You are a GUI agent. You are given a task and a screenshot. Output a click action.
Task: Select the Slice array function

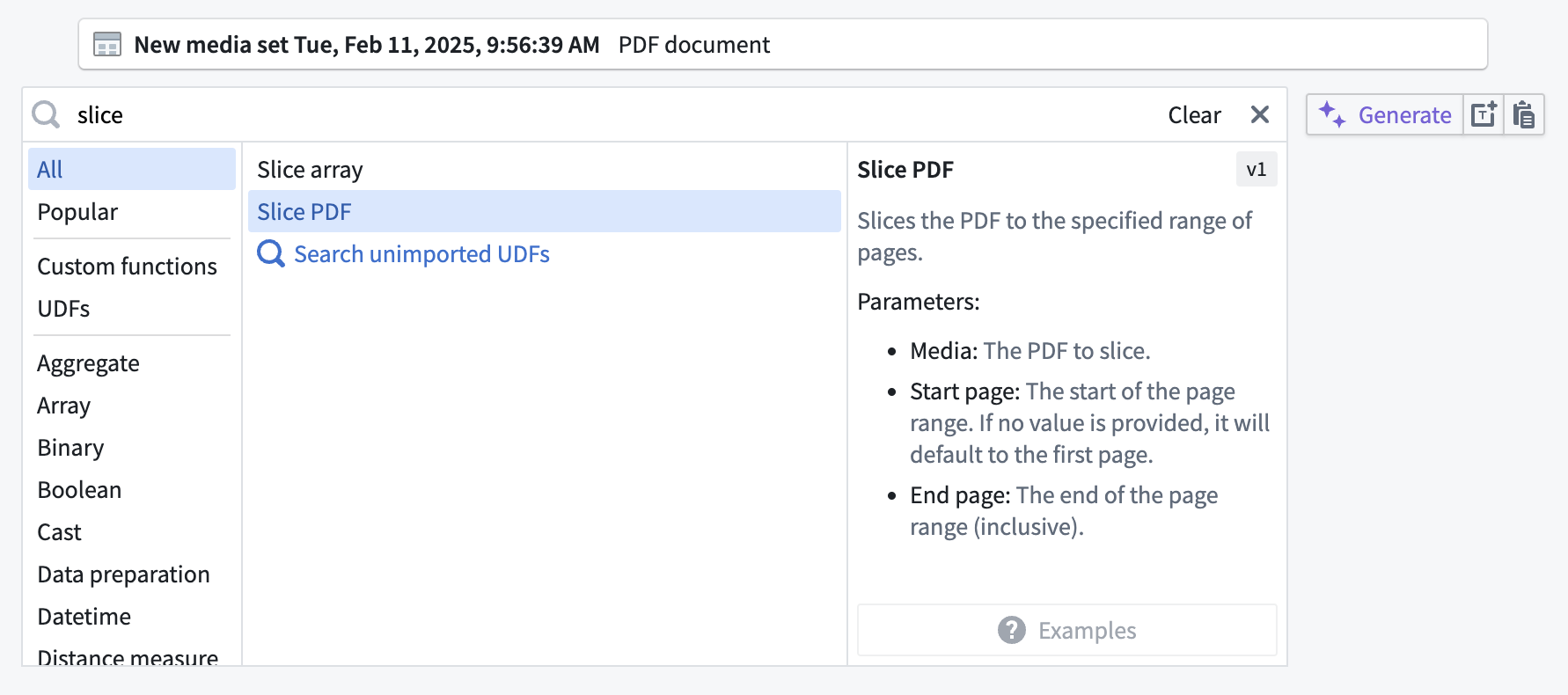click(x=310, y=170)
